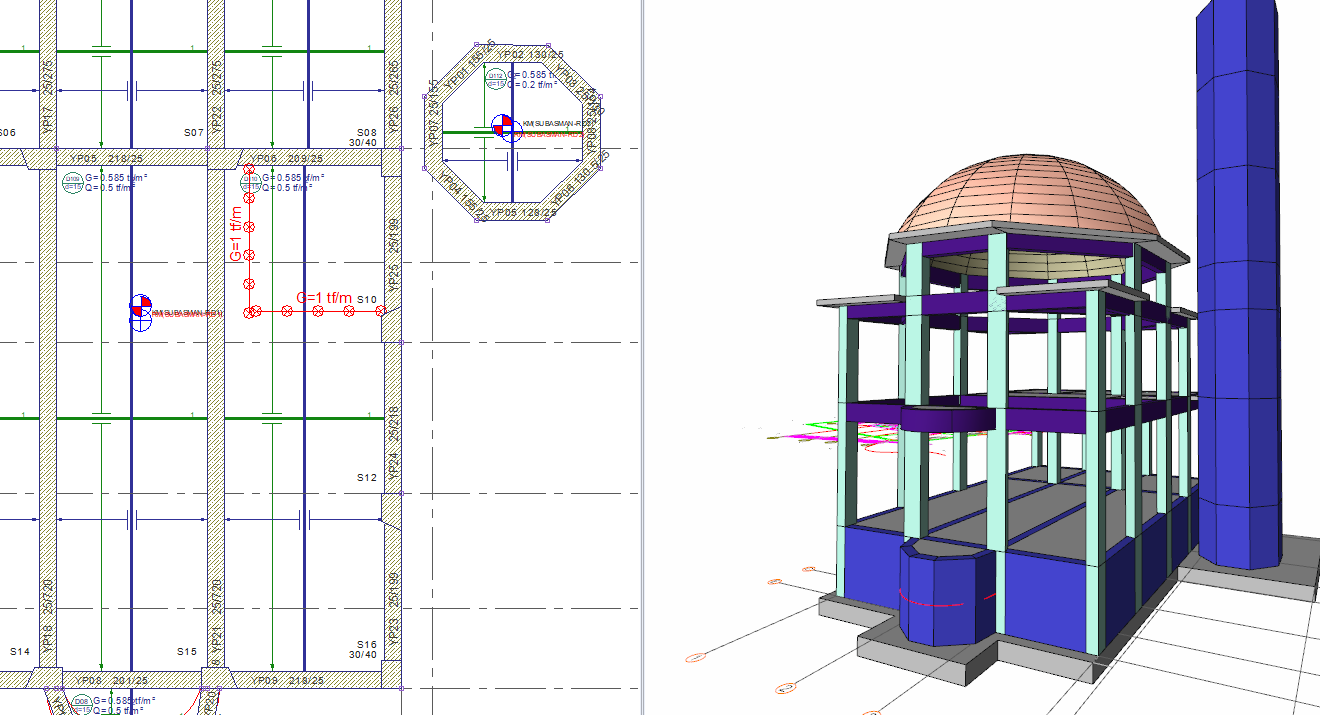This screenshot has width=1320, height=715.
Task: Click the Q= 0.2 tf/m² load text
Action: click(532, 85)
